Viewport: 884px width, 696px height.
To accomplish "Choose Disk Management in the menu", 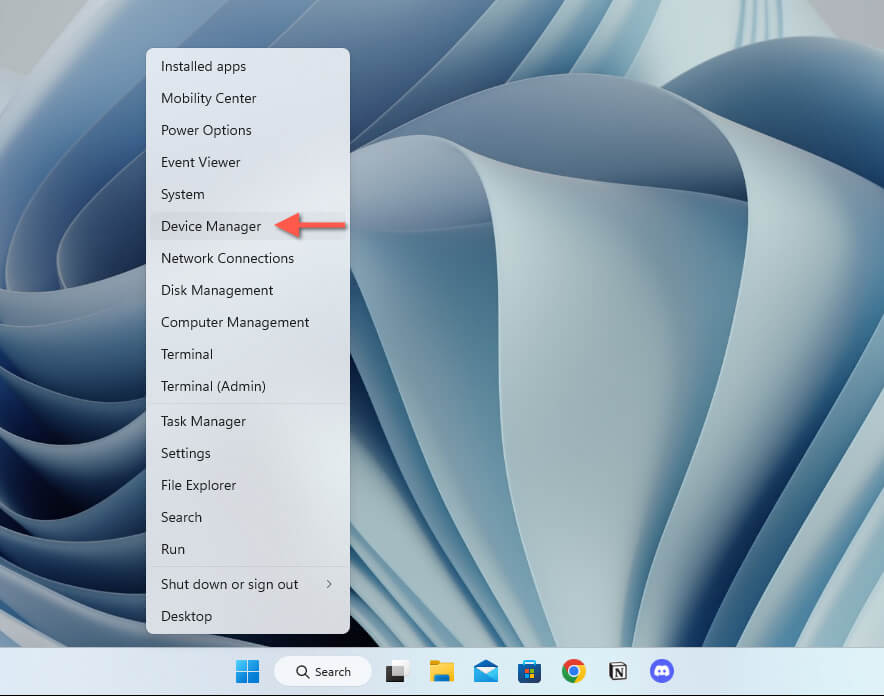I will [x=217, y=290].
